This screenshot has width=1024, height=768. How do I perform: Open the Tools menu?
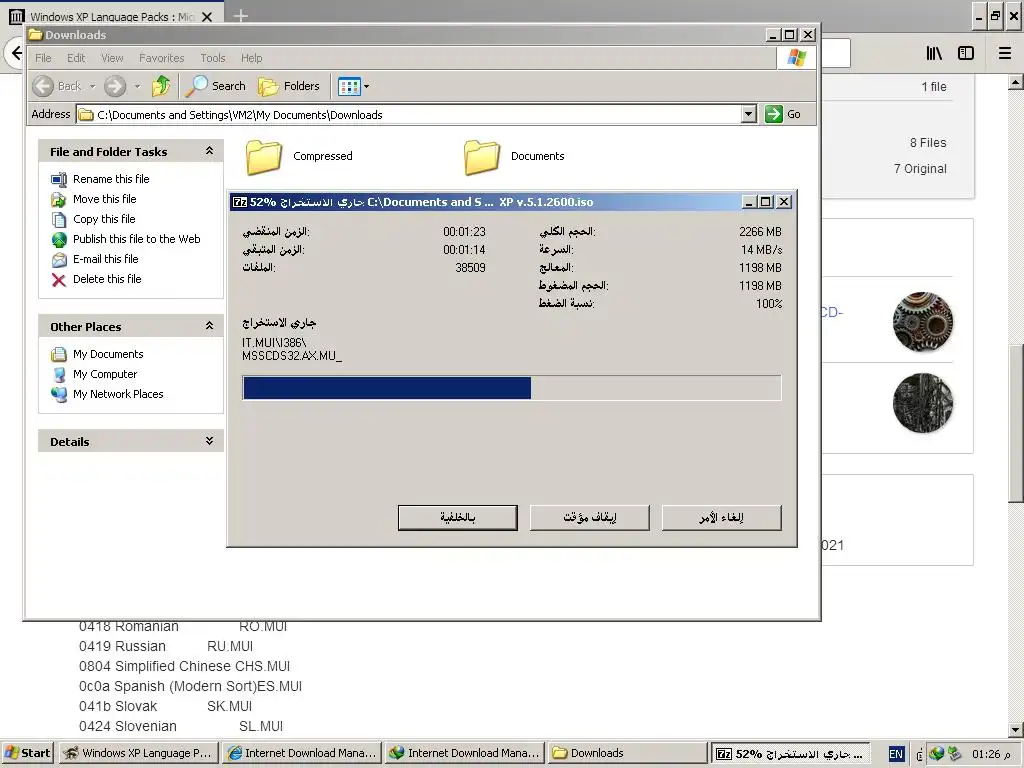tap(213, 58)
